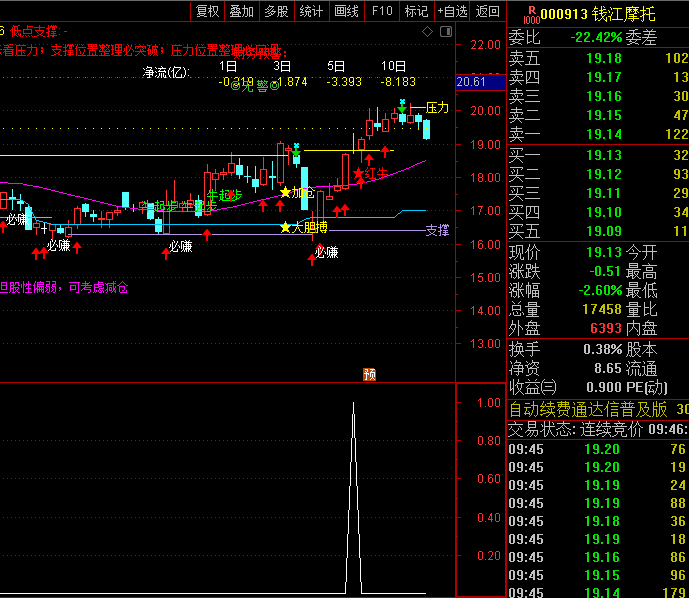Image resolution: width=689 pixels, height=598 pixels.
Task: Click the 自动续费通达信普及版 banner link
Action: tap(588, 410)
